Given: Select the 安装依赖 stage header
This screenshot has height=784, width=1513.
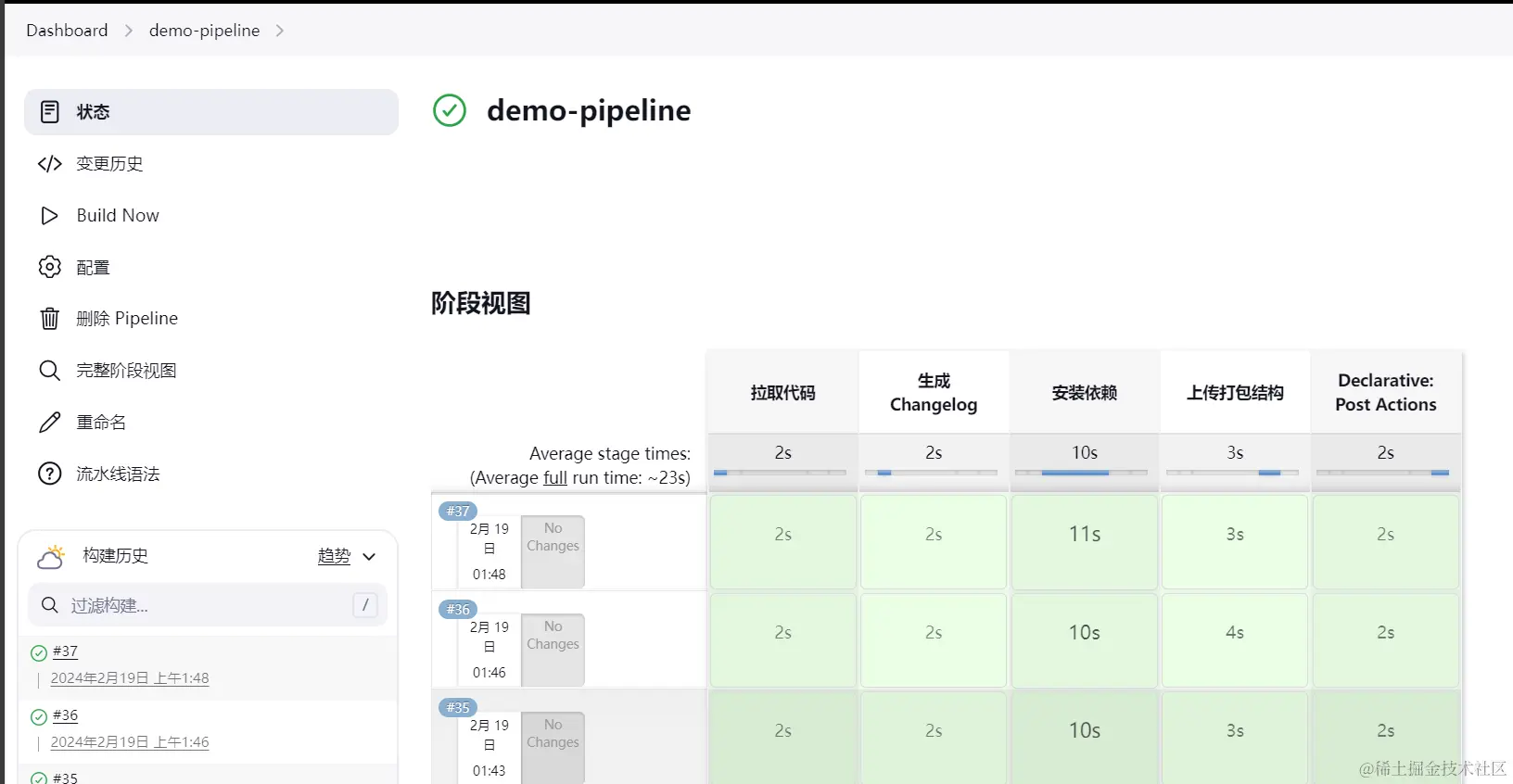Looking at the screenshot, I should coord(1085,393).
